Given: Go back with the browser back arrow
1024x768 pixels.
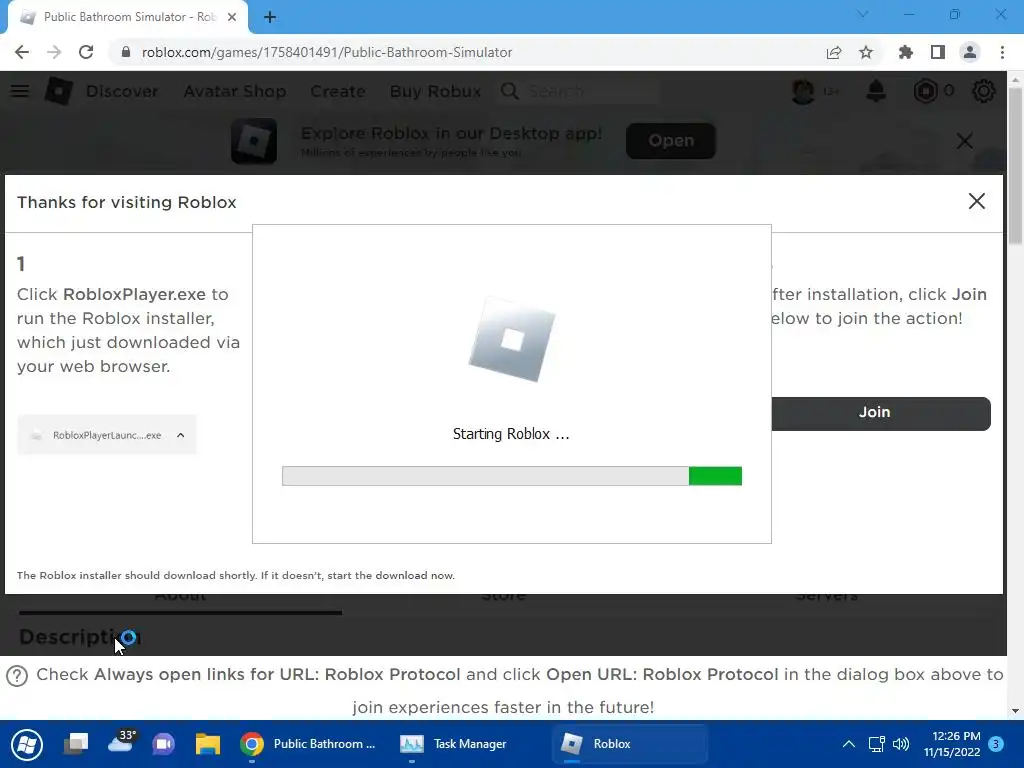Looking at the screenshot, I should (22, 52).
